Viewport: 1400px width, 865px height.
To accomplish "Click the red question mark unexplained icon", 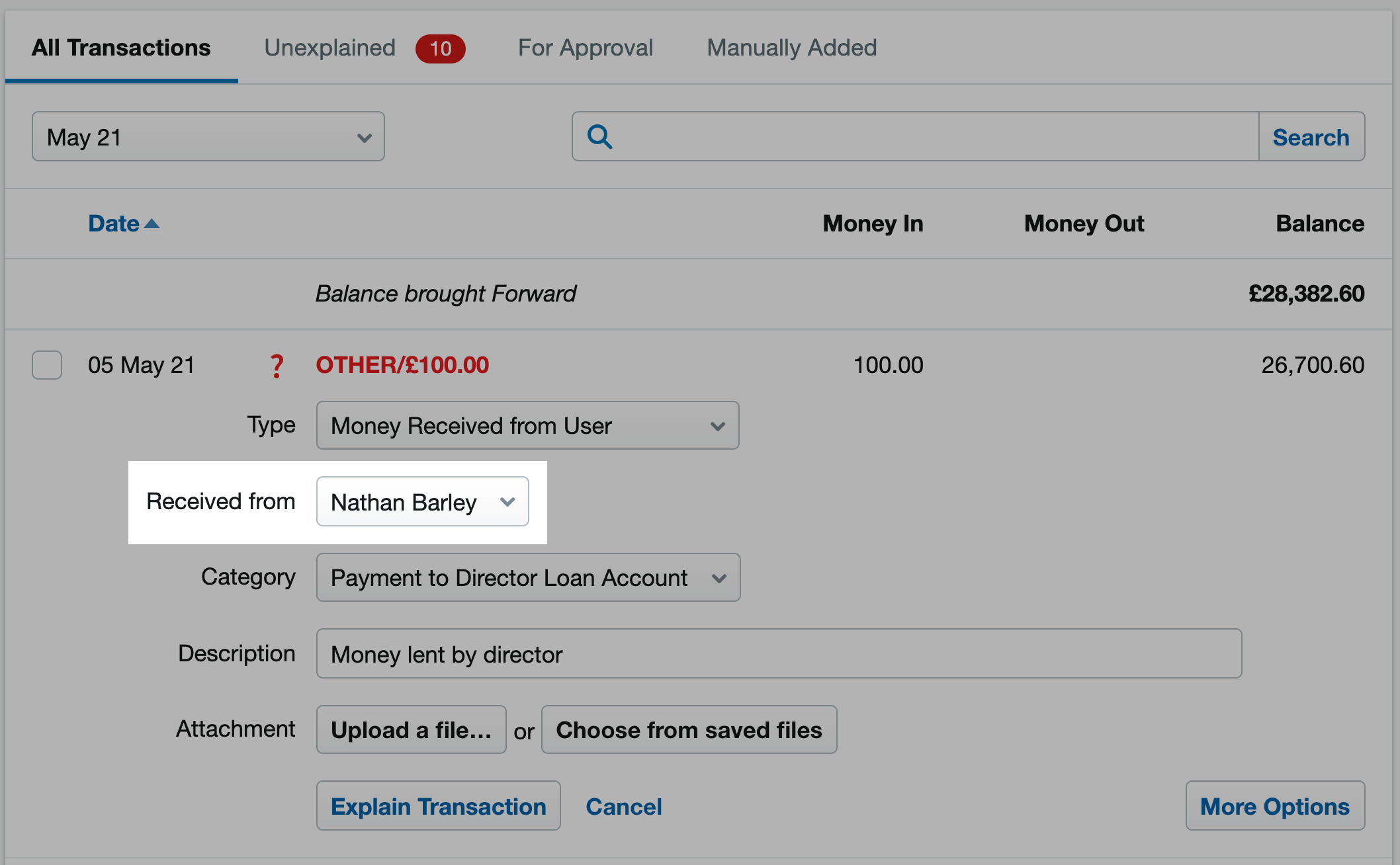I will pos(277,366).
